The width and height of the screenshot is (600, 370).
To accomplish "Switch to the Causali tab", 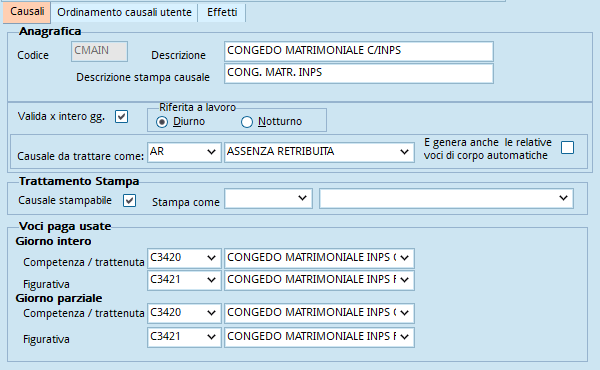I will (27, 12).
